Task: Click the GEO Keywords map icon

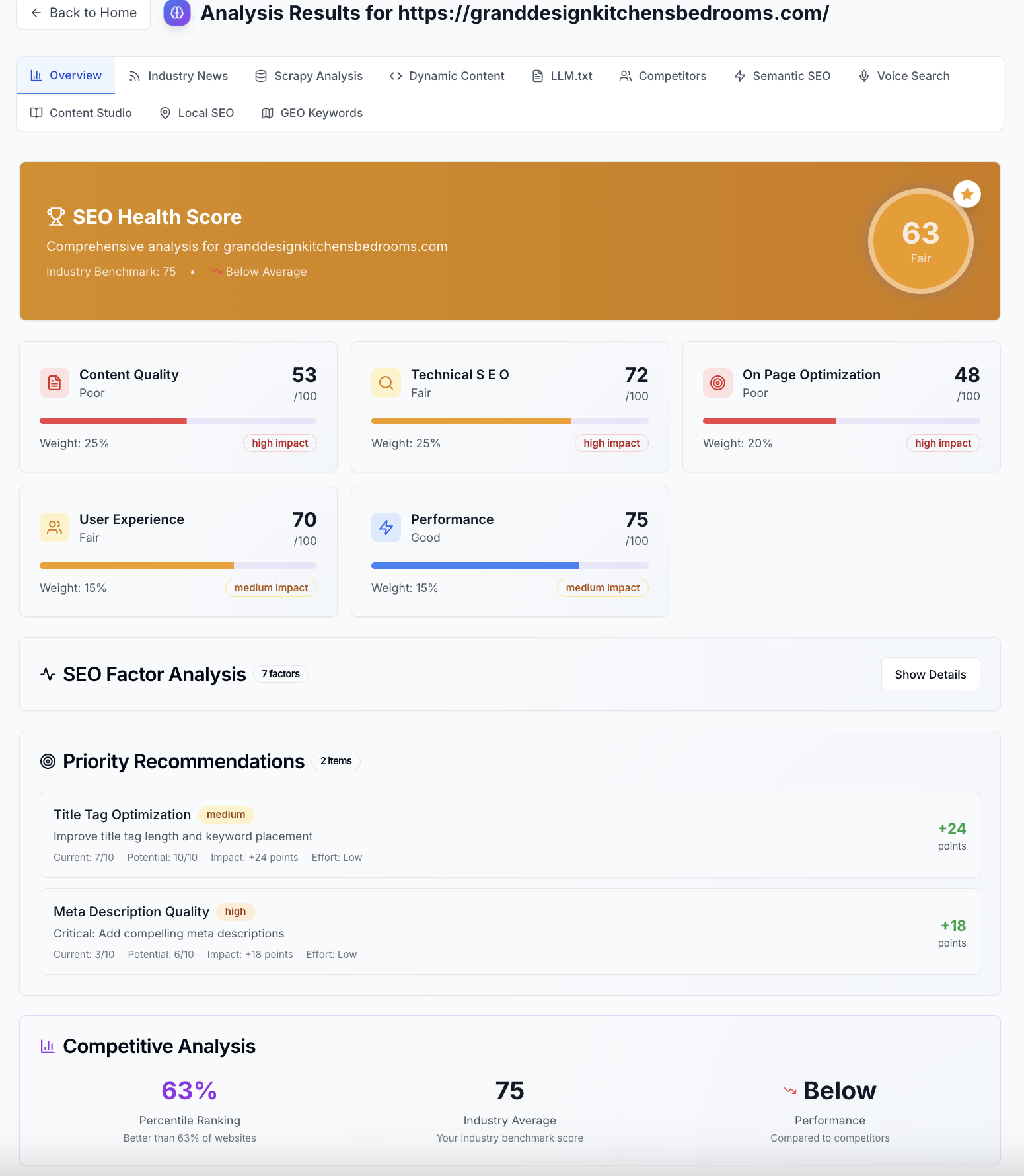Action: pyautogui.click(x=268, y=113)
